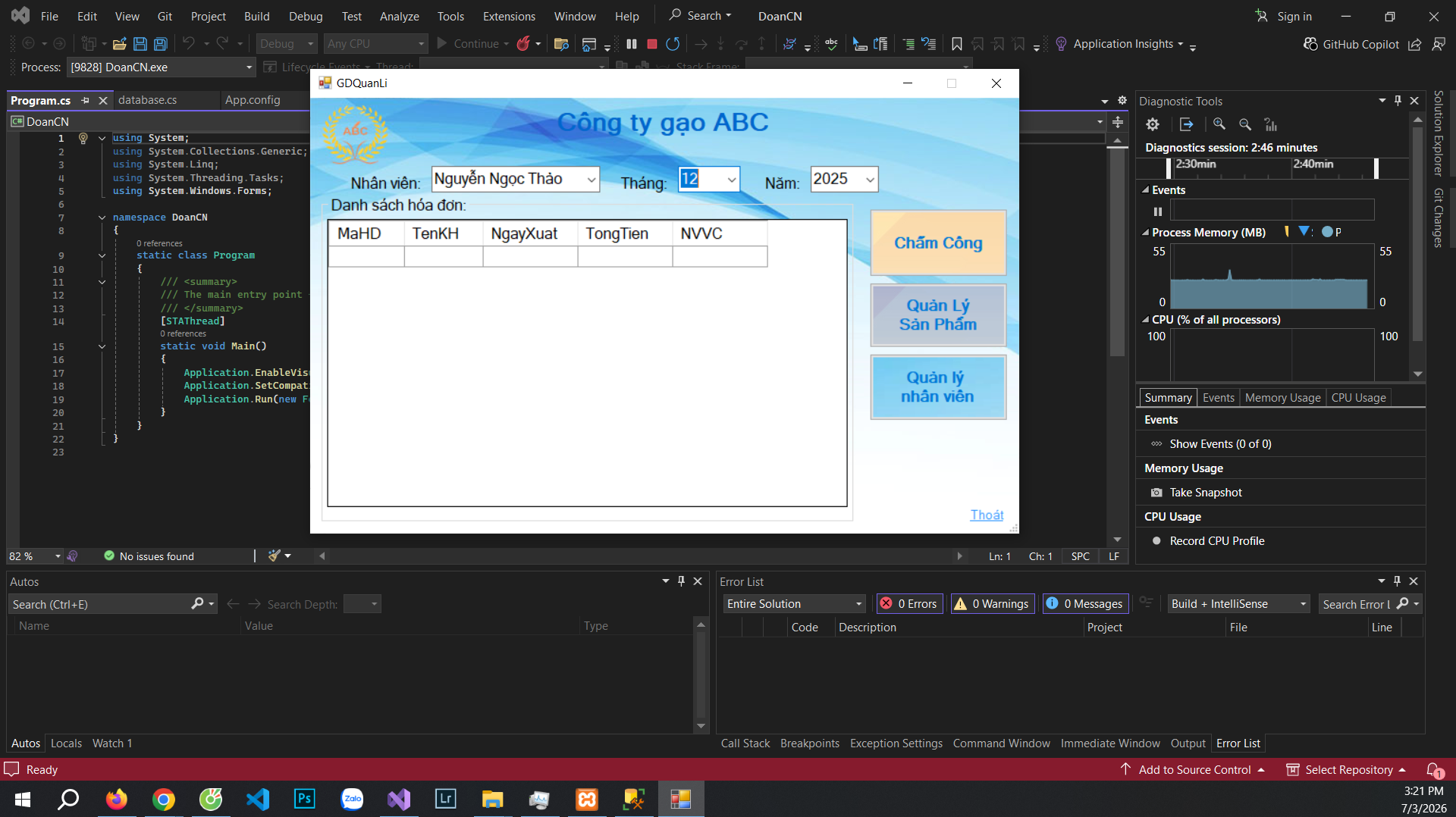Open the Analyze menu
This screenshot has height=817, width=1456.
(399, 16)
